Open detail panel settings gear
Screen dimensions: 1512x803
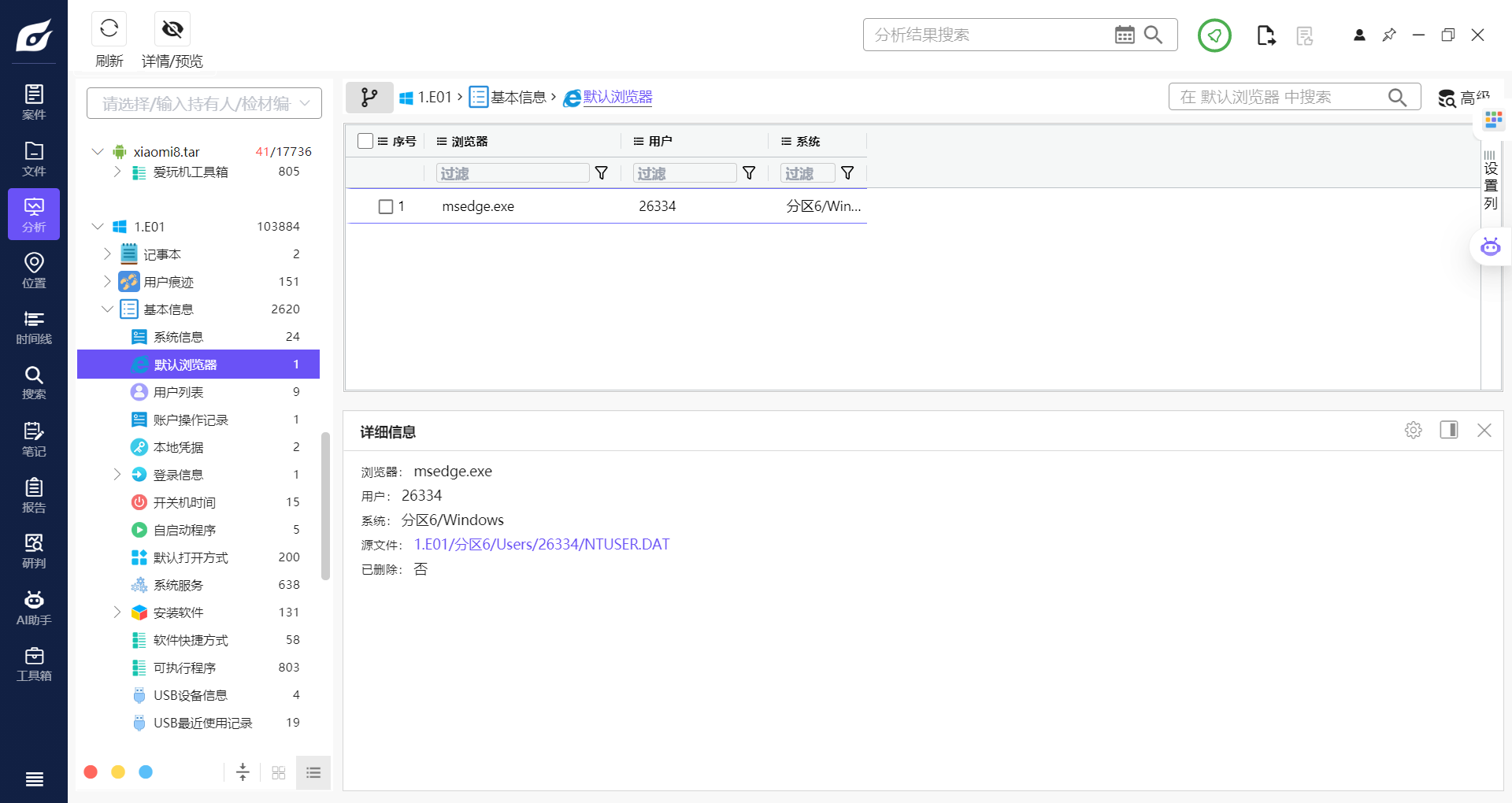click(1414, 430)
